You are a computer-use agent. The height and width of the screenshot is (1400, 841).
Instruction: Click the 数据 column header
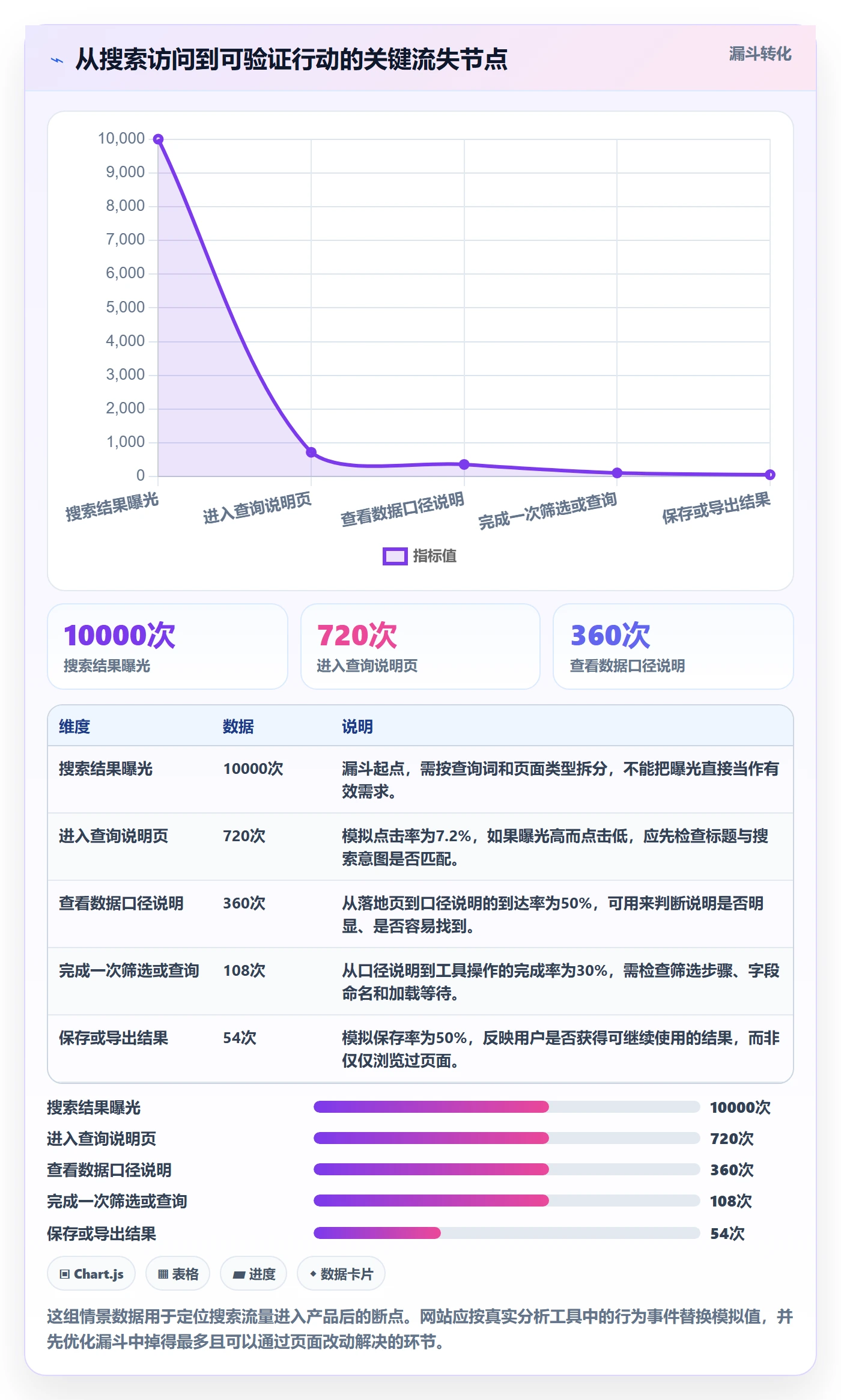[238, 726]
